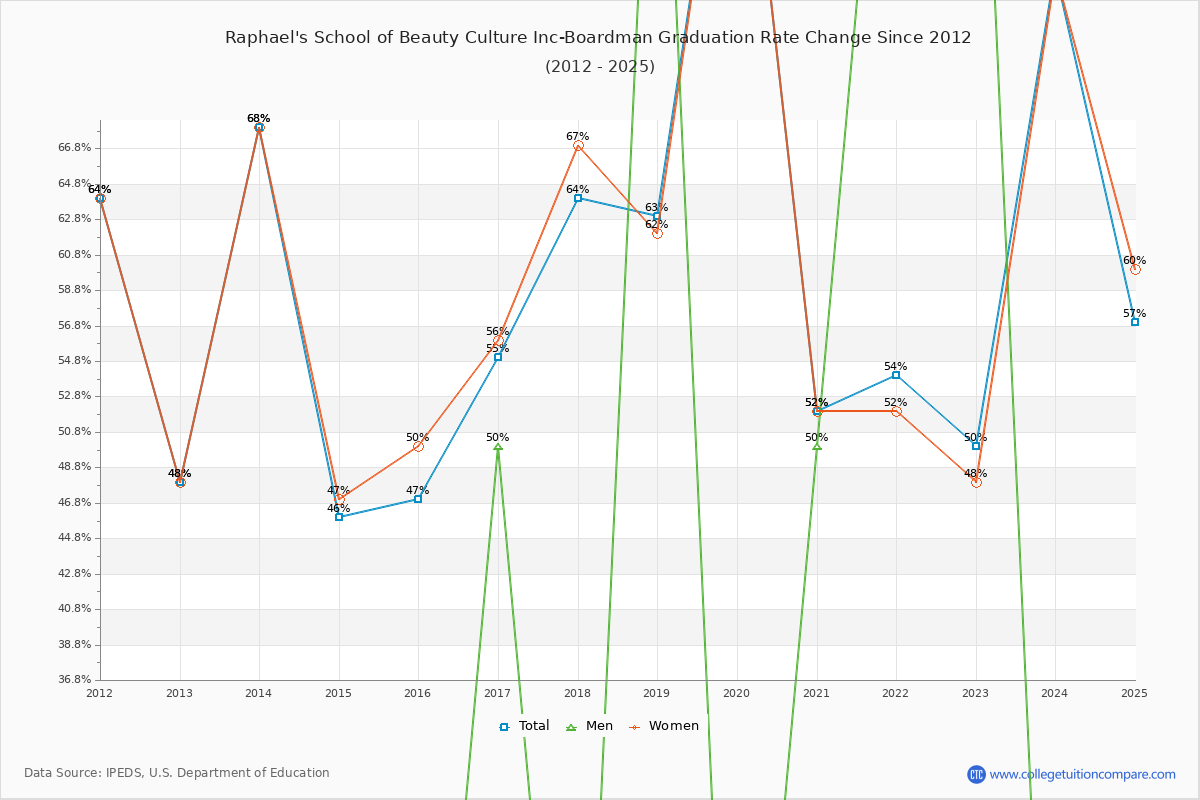
Task: Click the 52.8% y-axis label
Action: pos(75,396)
